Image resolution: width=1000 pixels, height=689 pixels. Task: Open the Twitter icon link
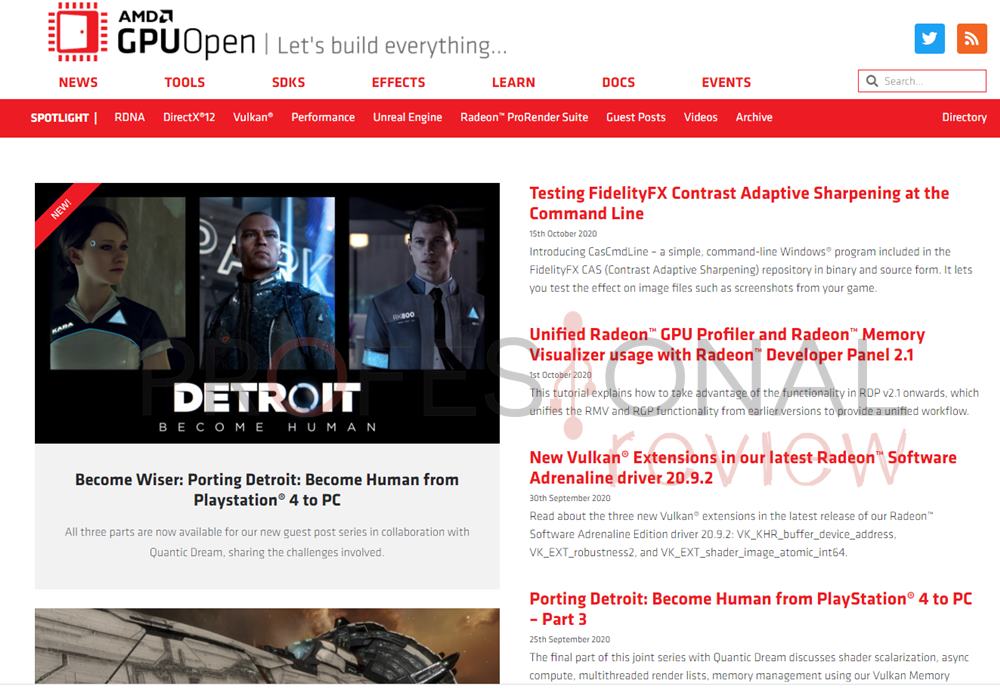929,39
